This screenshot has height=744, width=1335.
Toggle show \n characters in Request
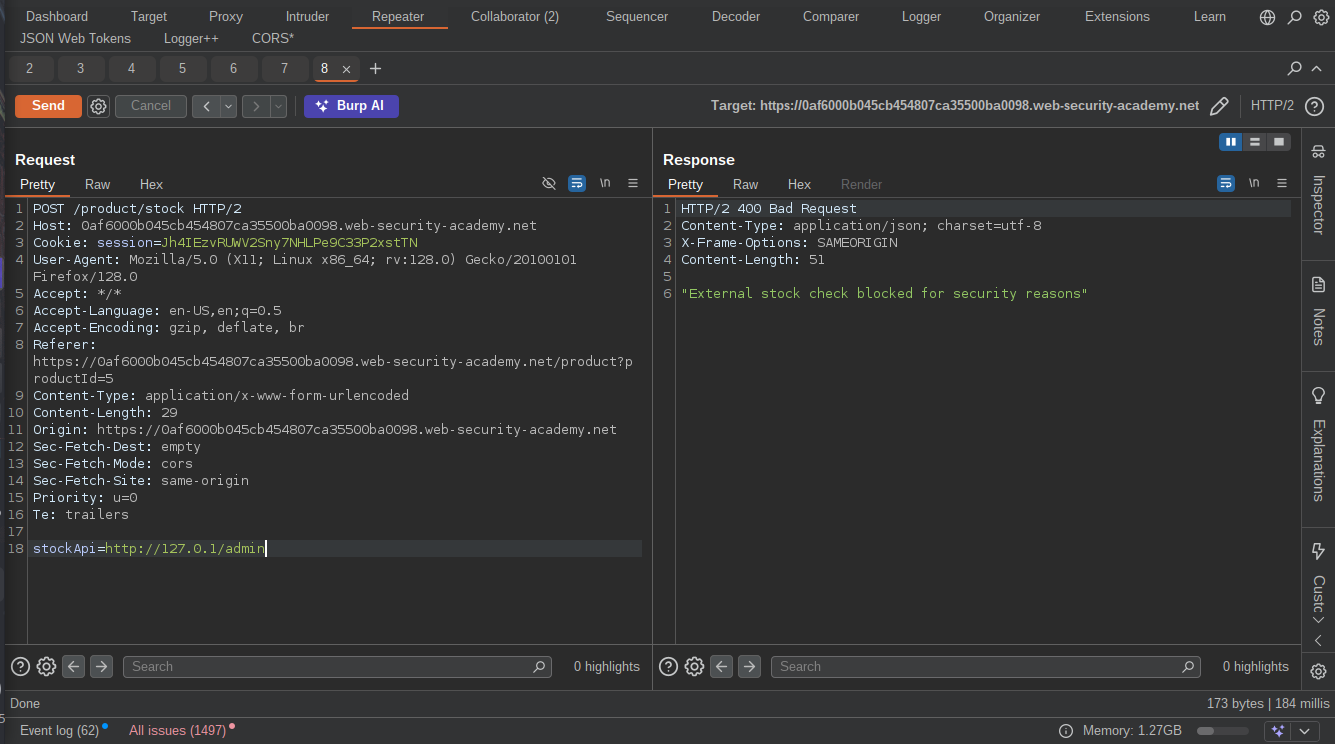click(605, 184)
